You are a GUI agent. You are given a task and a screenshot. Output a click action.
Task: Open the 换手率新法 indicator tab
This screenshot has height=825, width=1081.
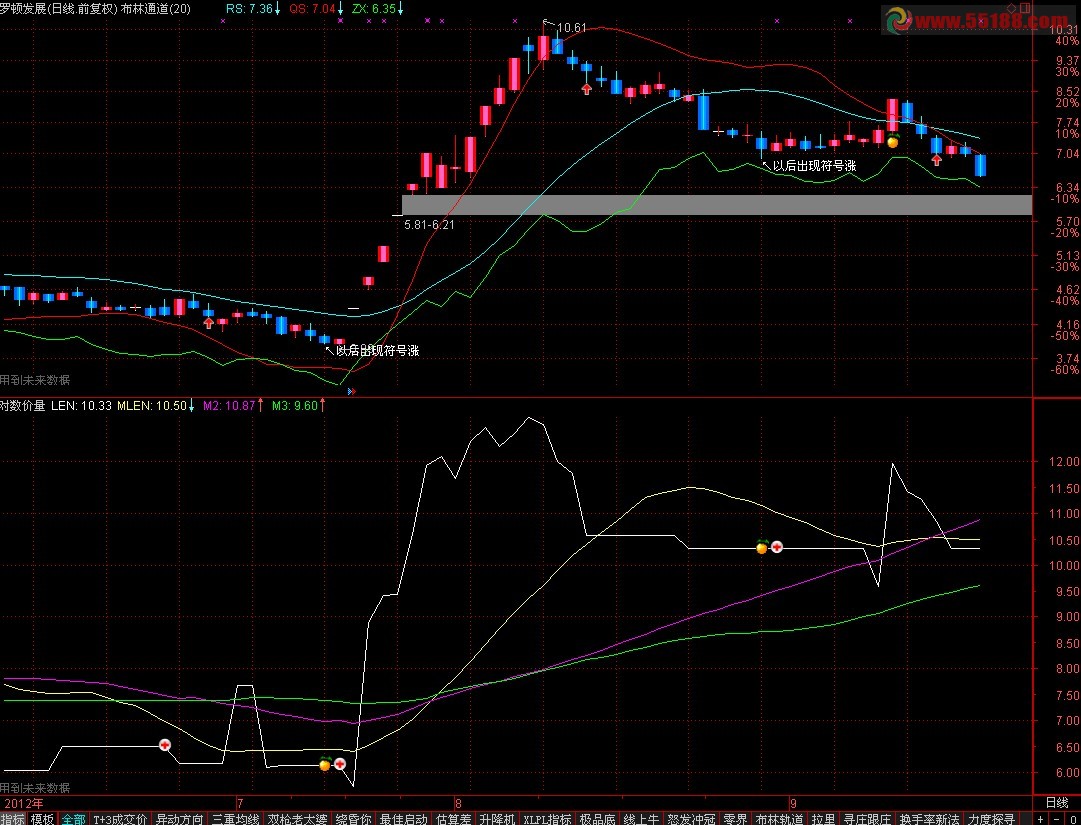[930, 819]
